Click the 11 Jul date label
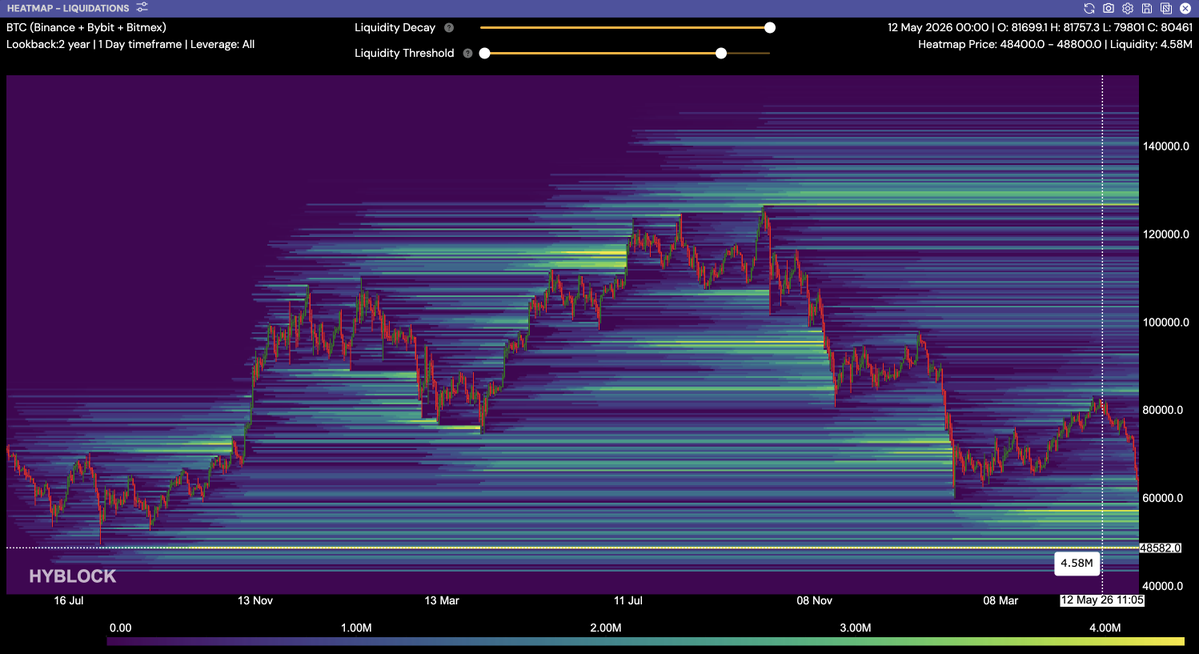This screenshot has height=654, width=1199. click(628, 600)
